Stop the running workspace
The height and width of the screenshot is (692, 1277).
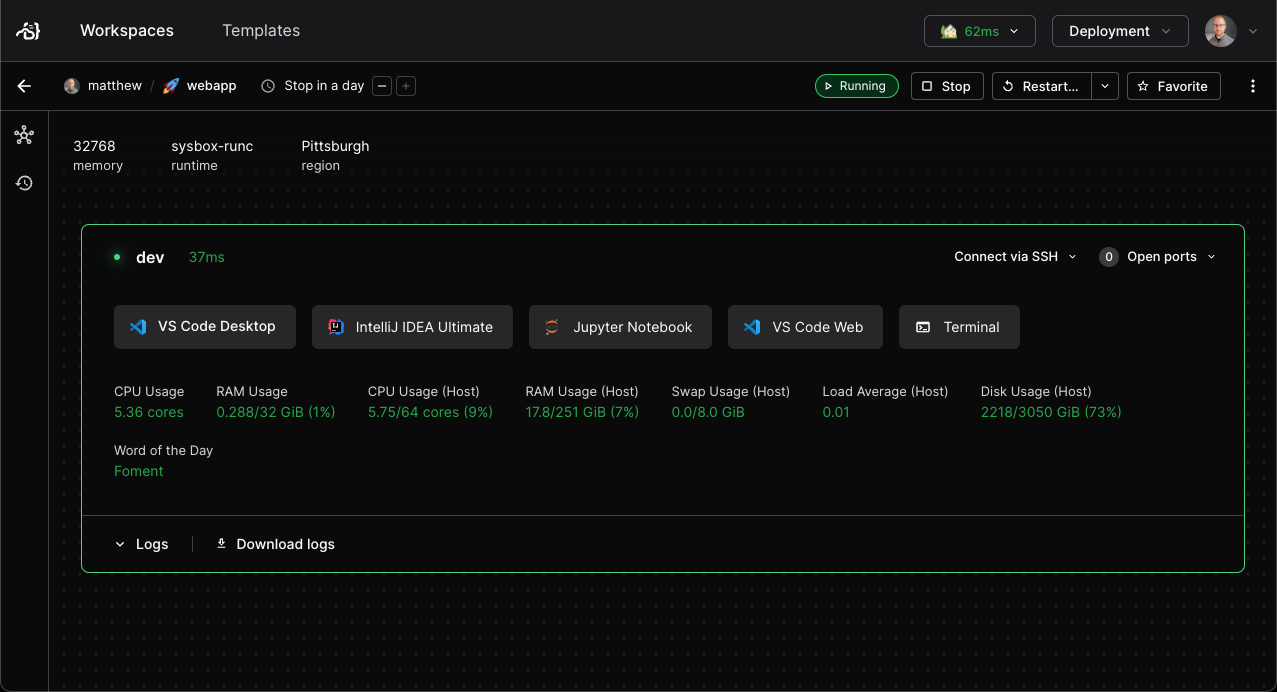[x=946, y=86]
